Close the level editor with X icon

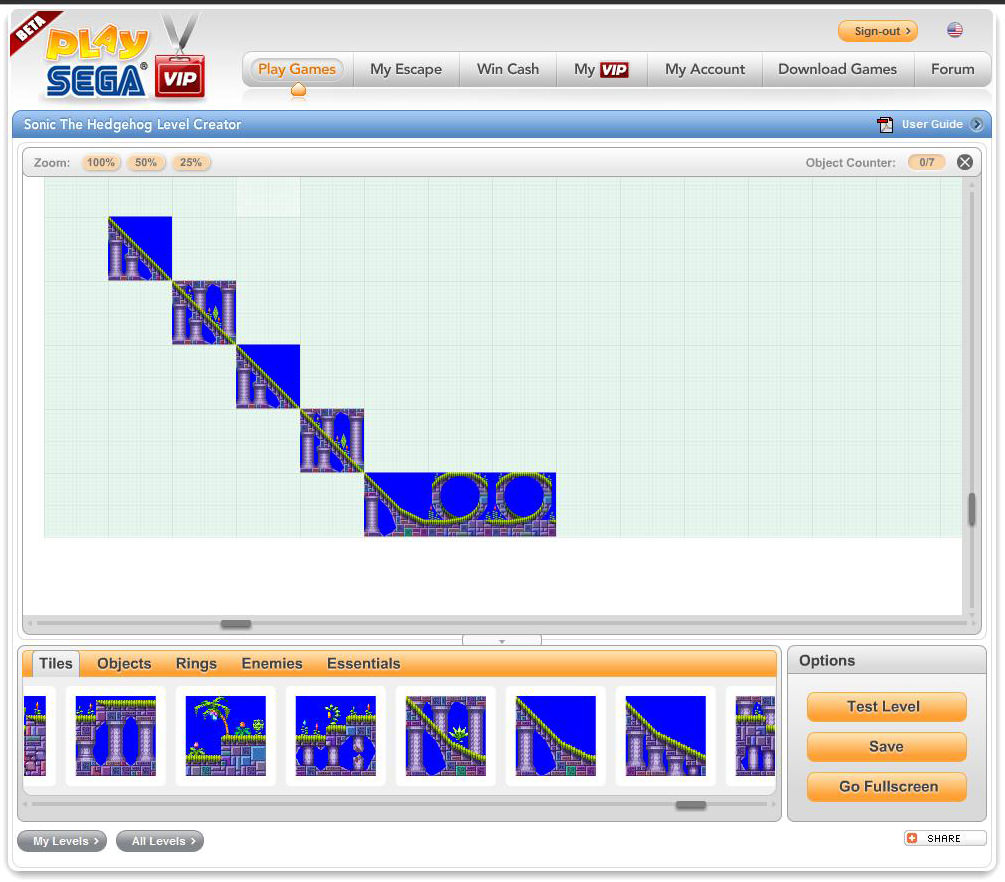coord(964,162)
